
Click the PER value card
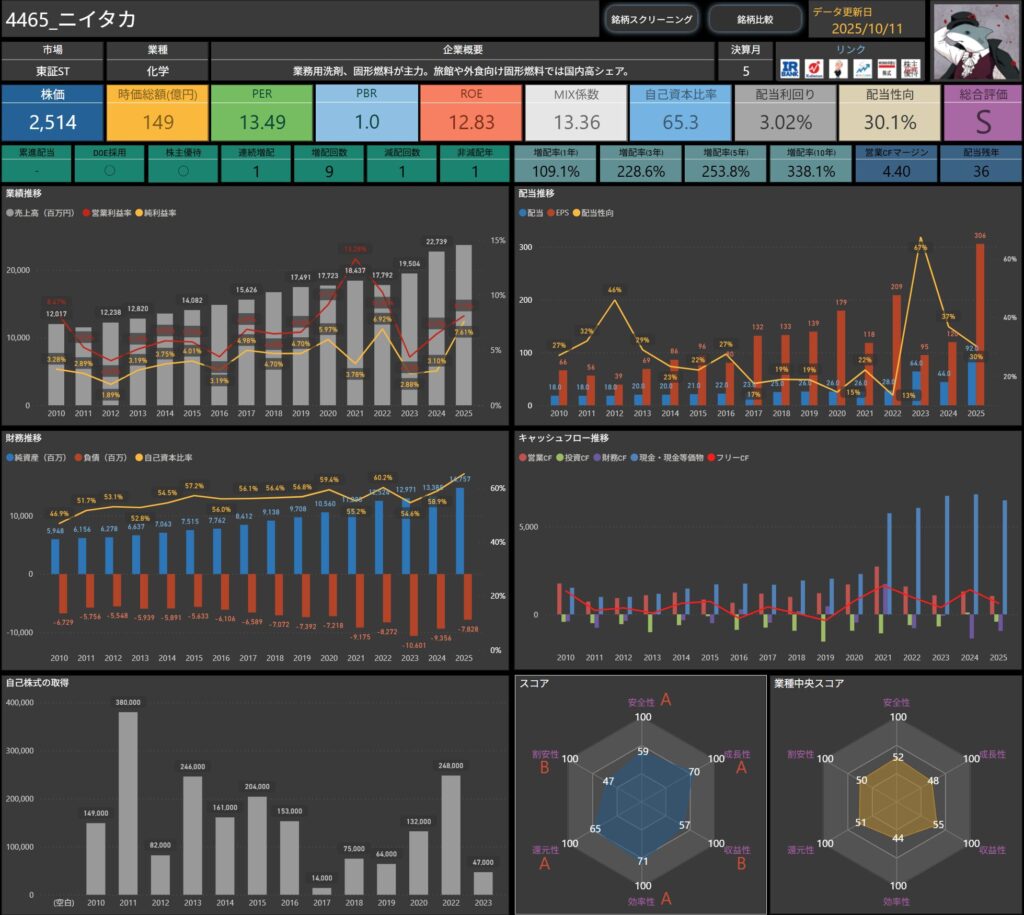262,113
